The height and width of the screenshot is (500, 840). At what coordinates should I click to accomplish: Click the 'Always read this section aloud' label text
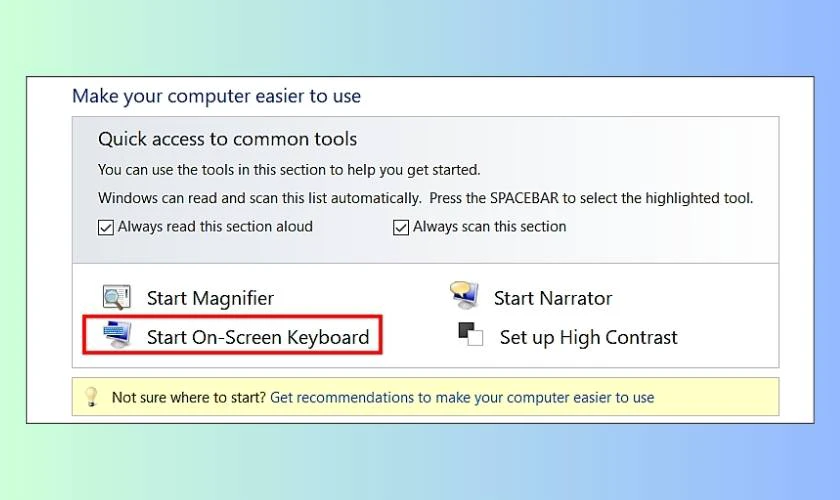pos(215,227)
